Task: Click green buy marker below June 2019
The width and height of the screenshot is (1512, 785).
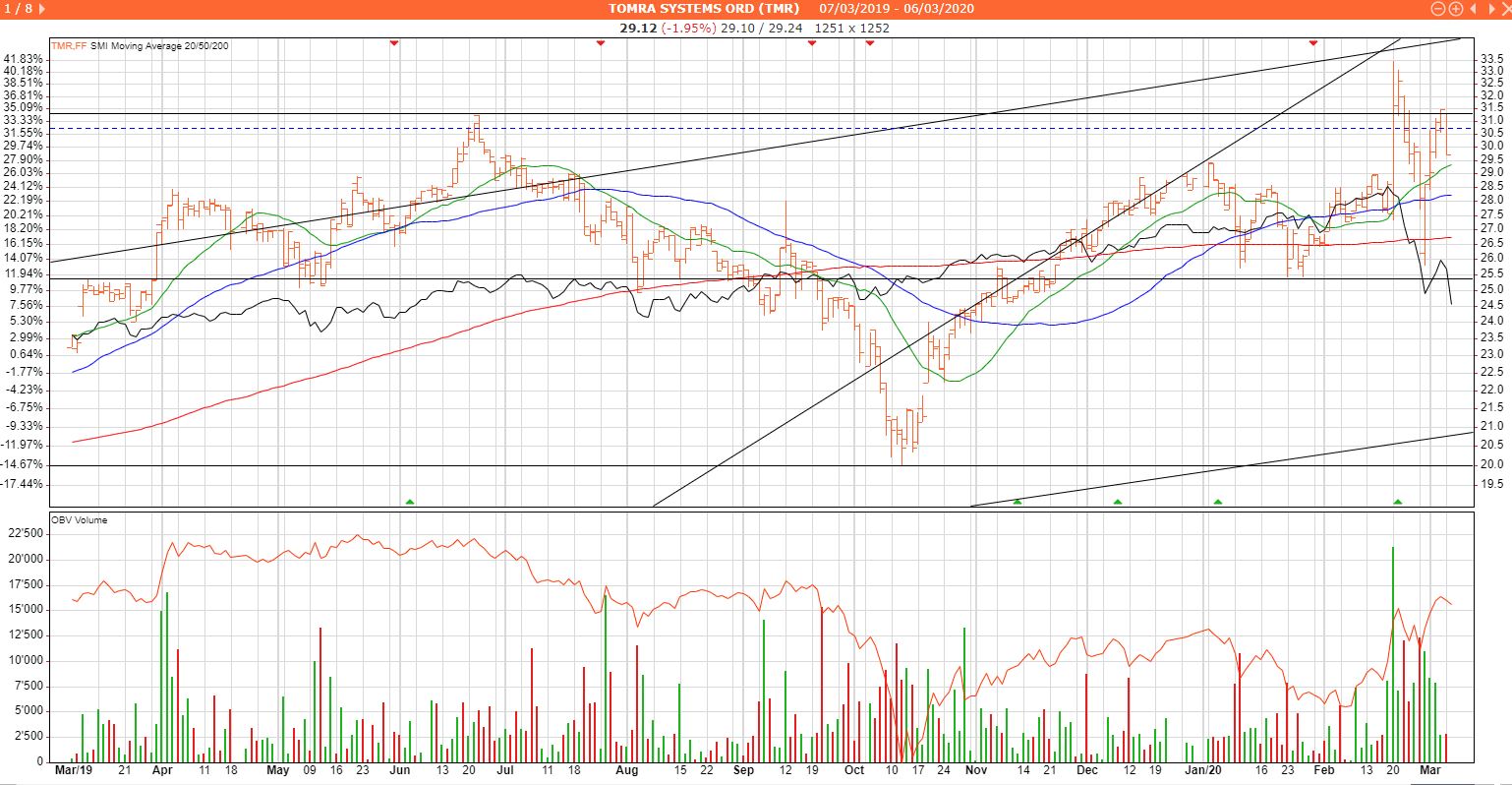Action: pos(410,502)
